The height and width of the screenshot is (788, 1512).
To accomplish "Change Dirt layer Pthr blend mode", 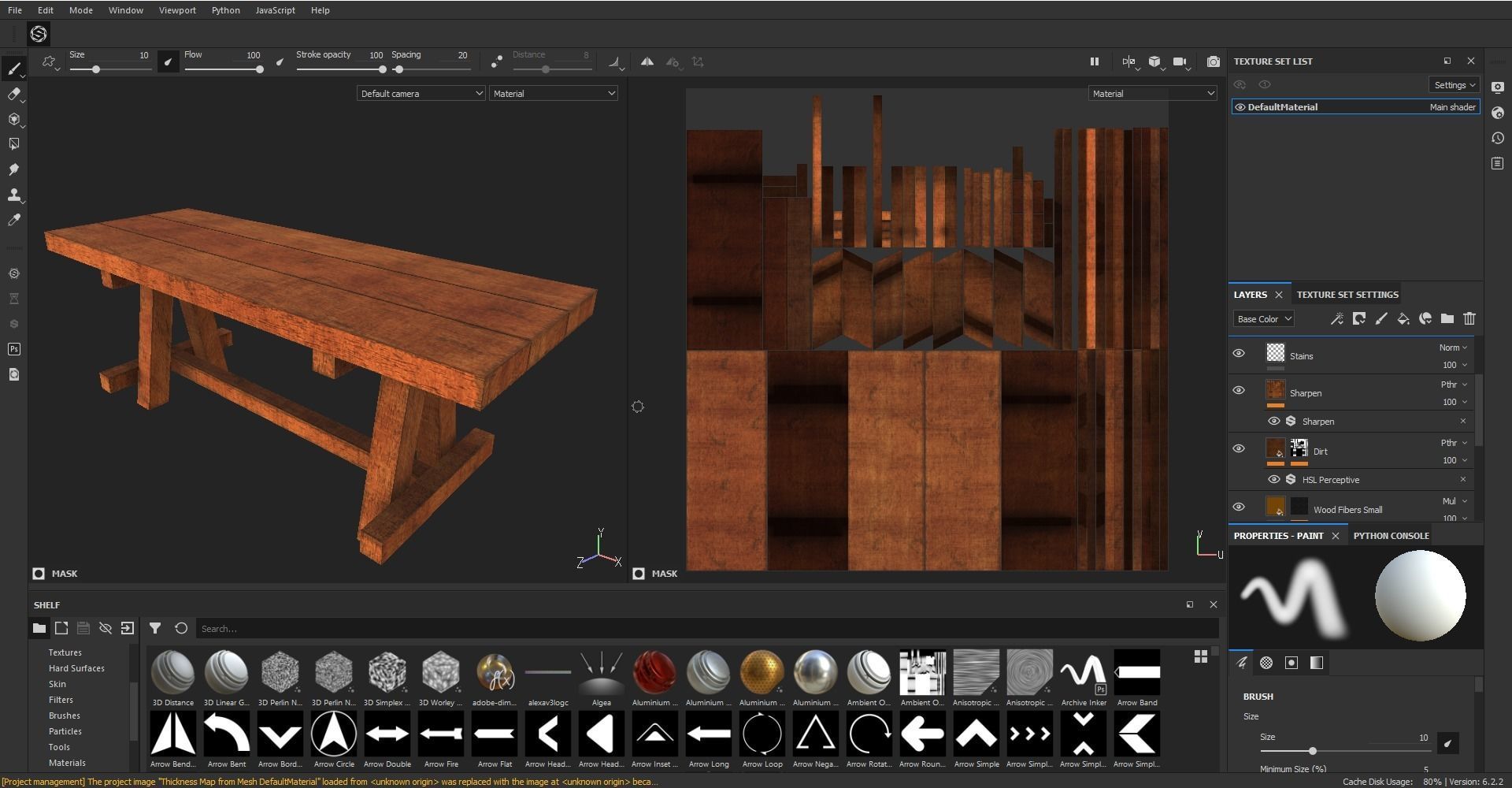I will point(1454,443).
